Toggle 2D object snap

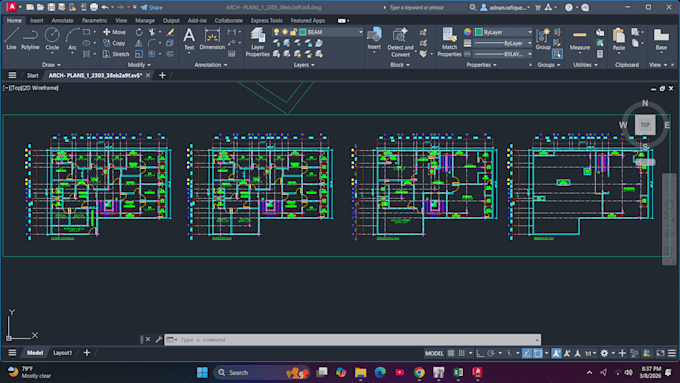[538, 353]
